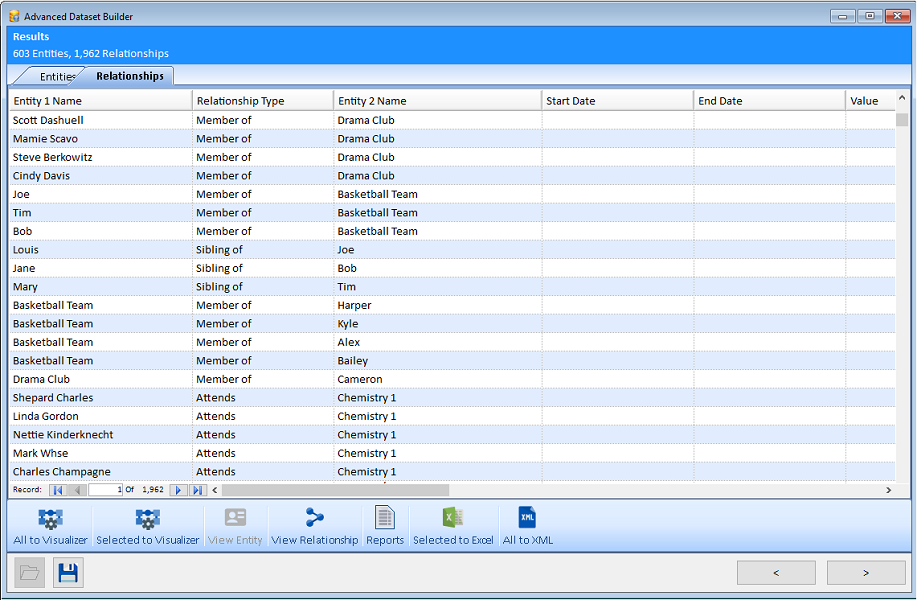Select the Relationships tab

pos(129,75)
